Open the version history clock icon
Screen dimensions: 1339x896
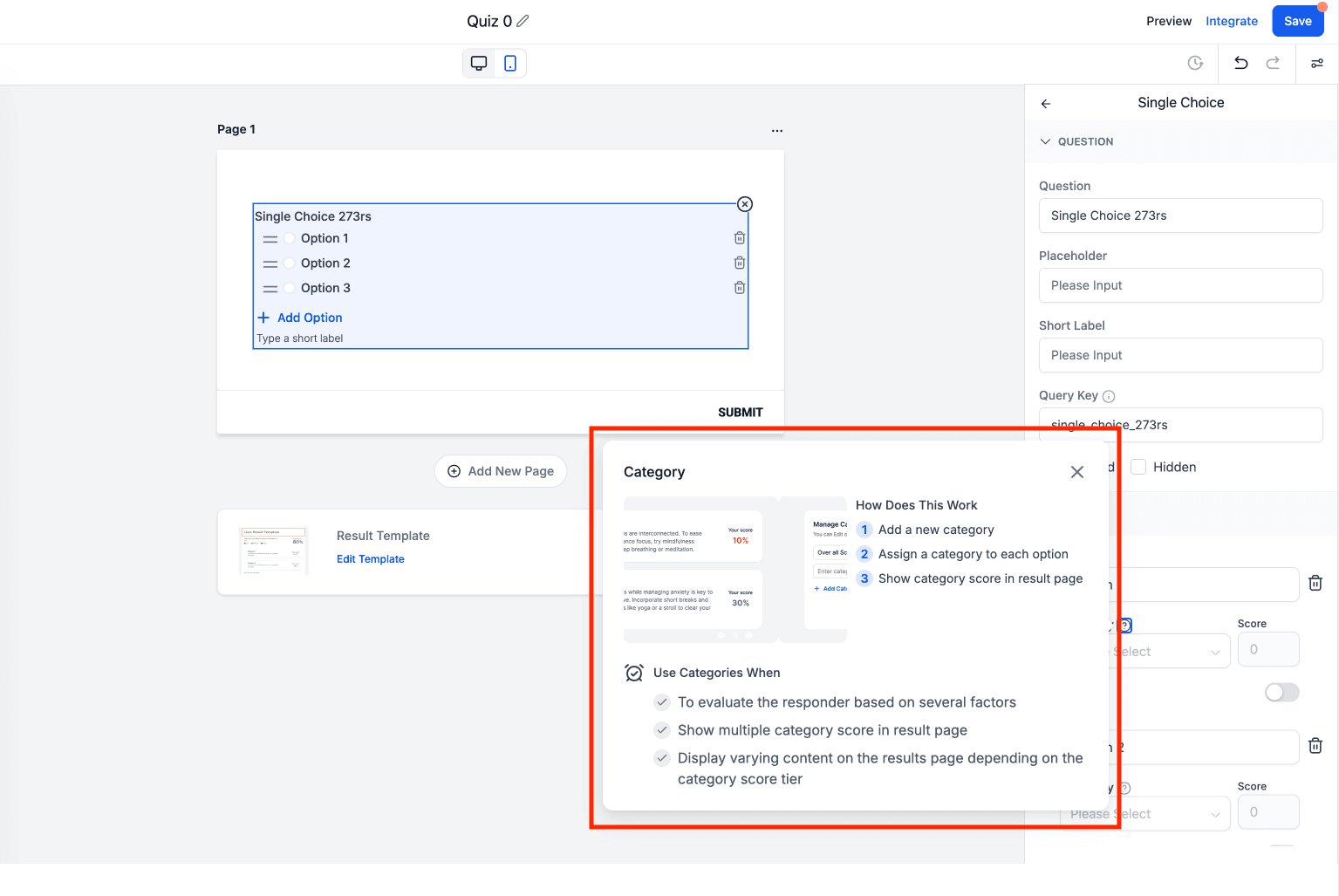1195,63
